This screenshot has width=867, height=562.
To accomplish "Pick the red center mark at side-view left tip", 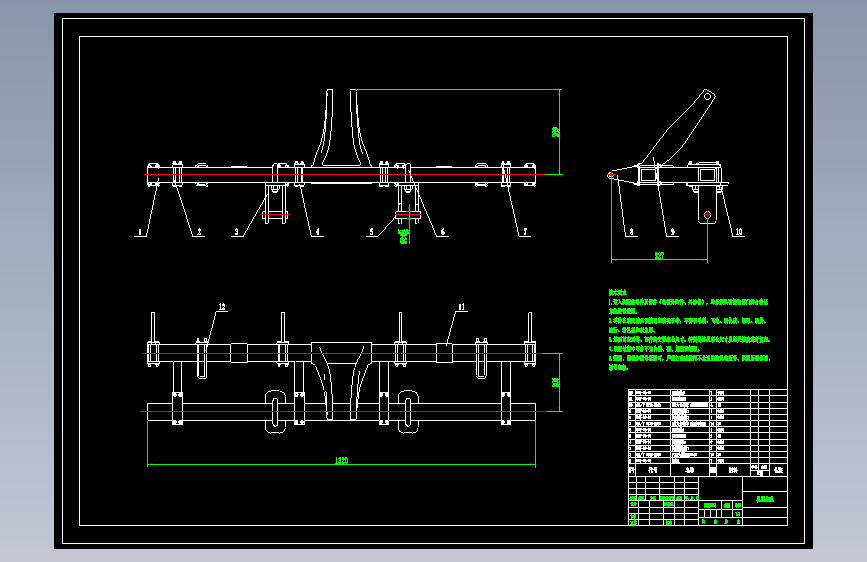I will coord(611,175).
